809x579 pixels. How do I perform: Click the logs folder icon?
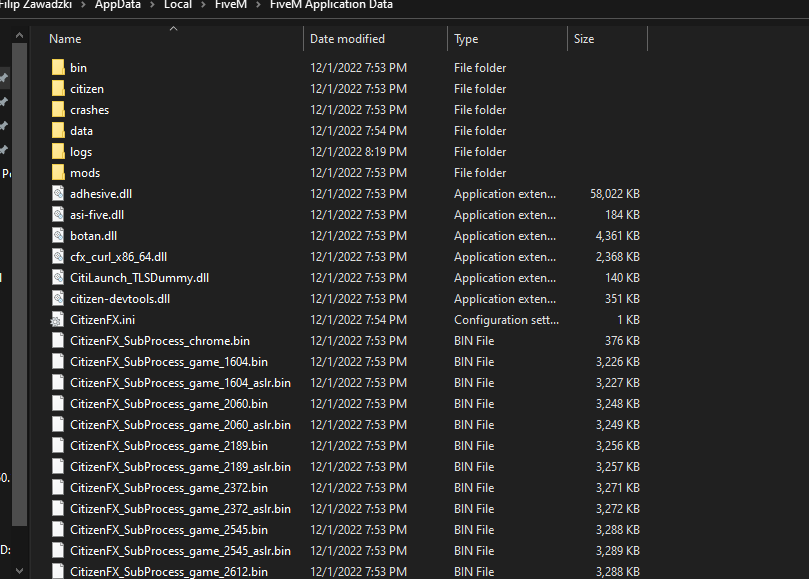[58, 152]
